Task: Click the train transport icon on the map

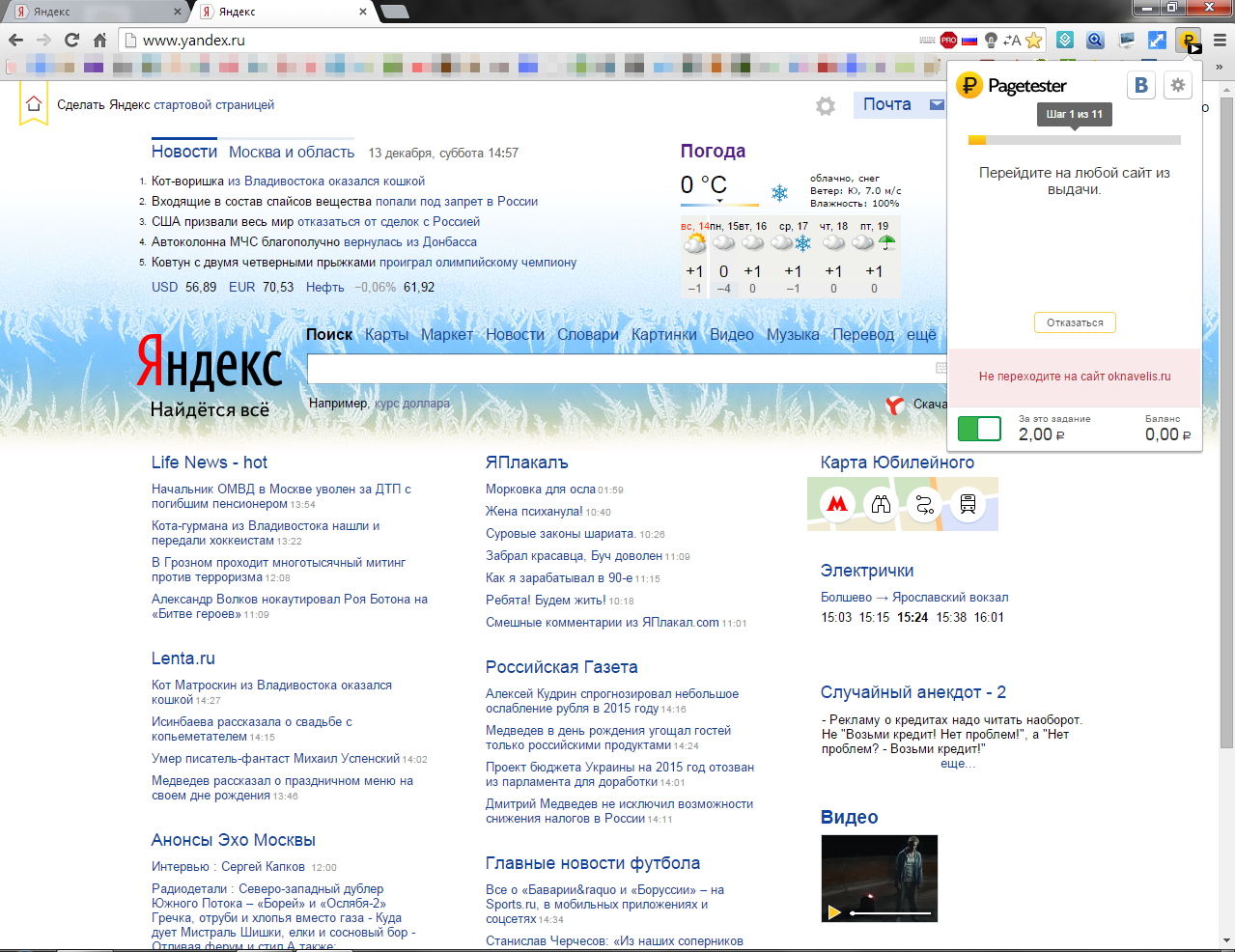Action: (x=968, y=503)
